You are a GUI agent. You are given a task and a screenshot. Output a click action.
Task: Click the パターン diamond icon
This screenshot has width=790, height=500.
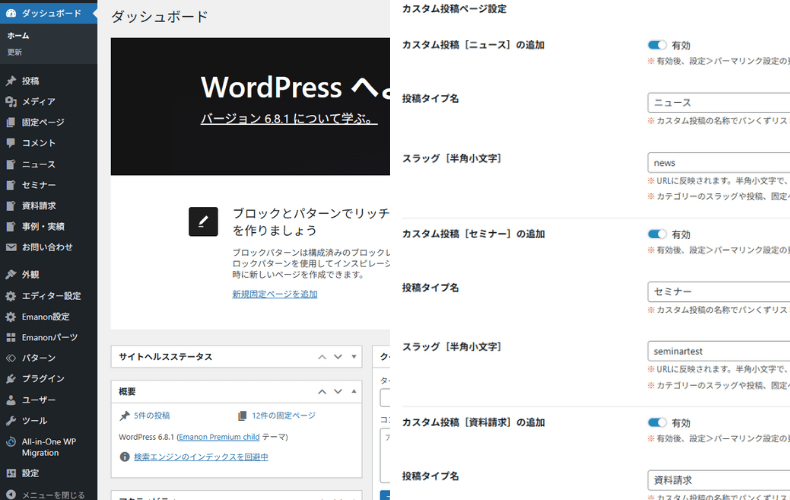click(11, 358)
